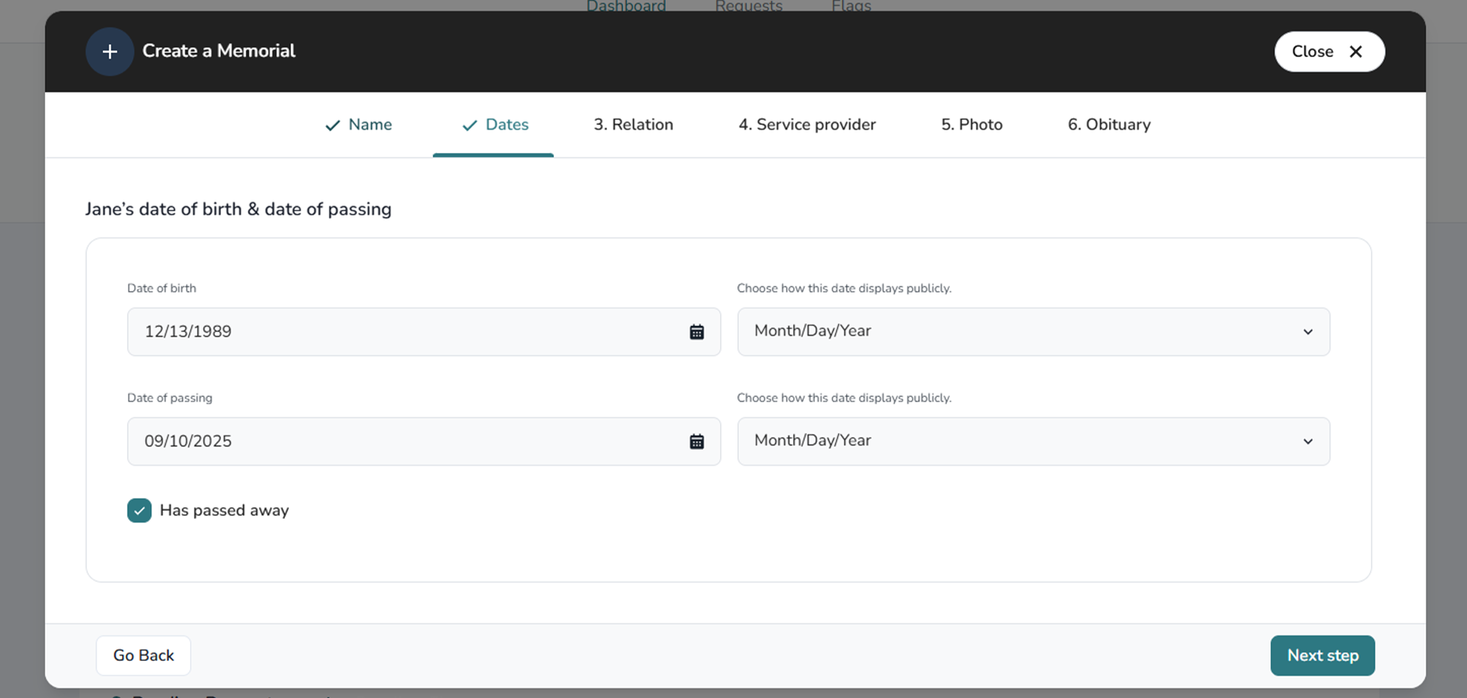Uncheck the Has passed away checkbox
1467x698 pixels.
click(x=139, y=511)
